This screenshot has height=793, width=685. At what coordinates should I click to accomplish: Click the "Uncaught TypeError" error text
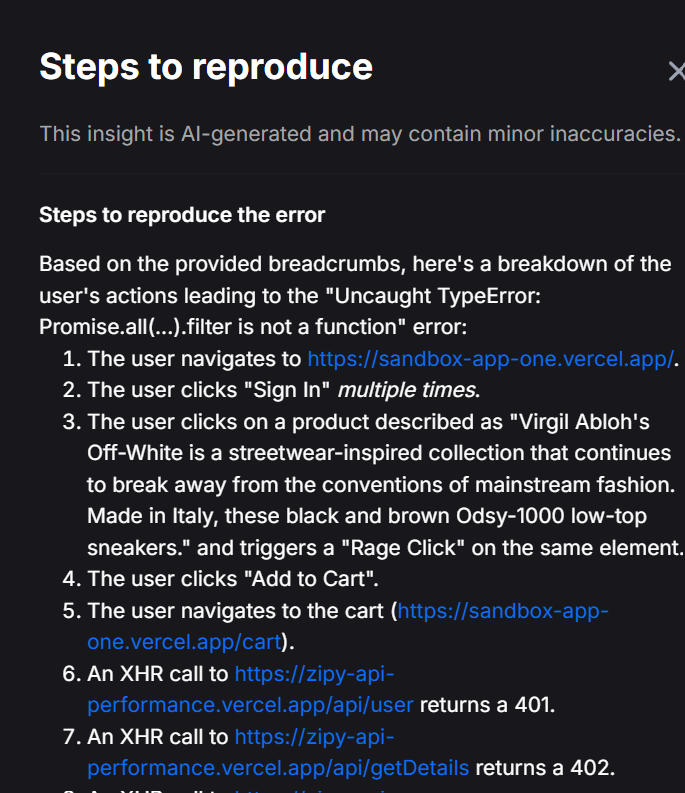426,296
